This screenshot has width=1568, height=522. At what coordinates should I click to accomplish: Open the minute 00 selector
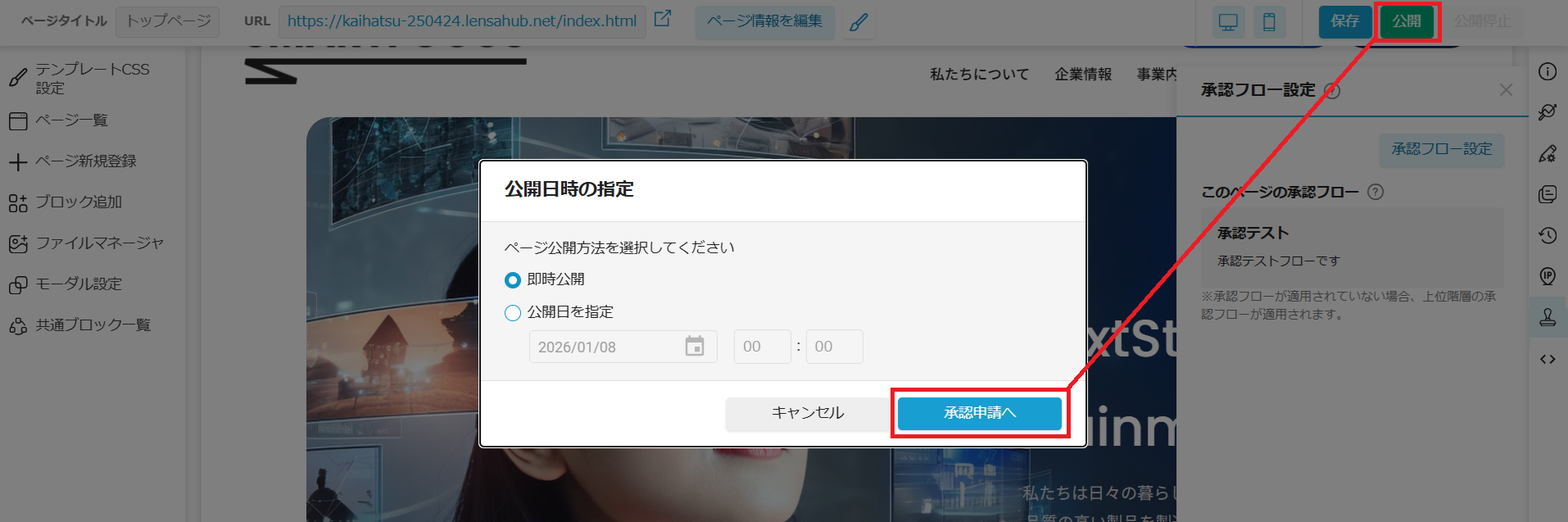835,347
